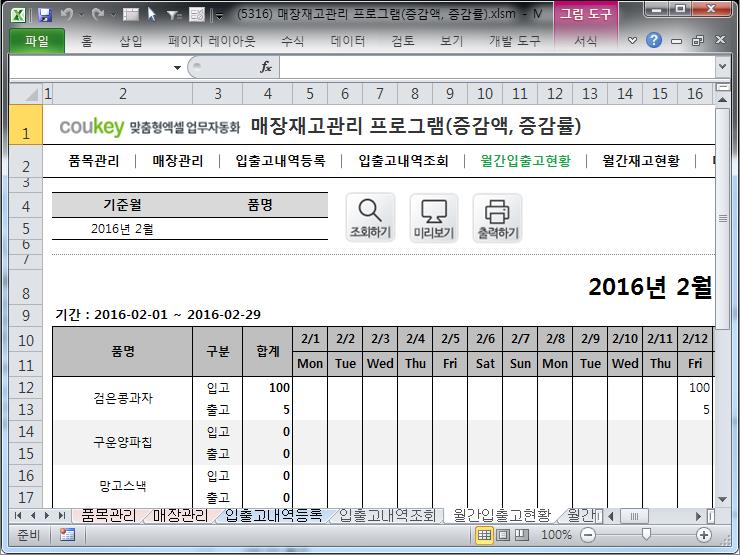Jump to last sheet tab arrow

point(62,515)
